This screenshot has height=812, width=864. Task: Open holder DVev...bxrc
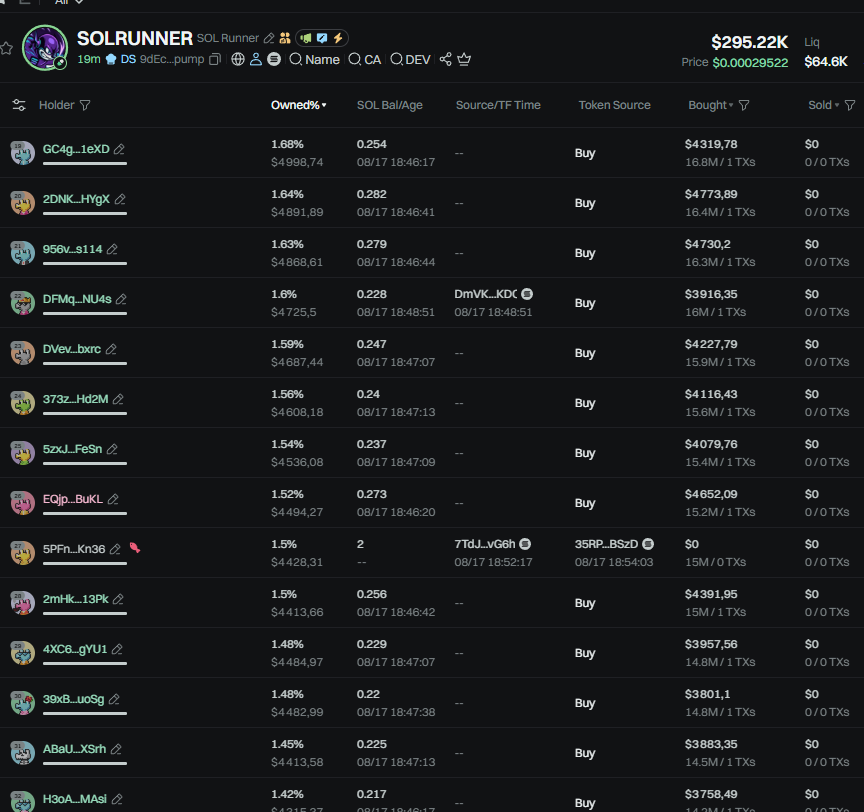pos(72,349)
